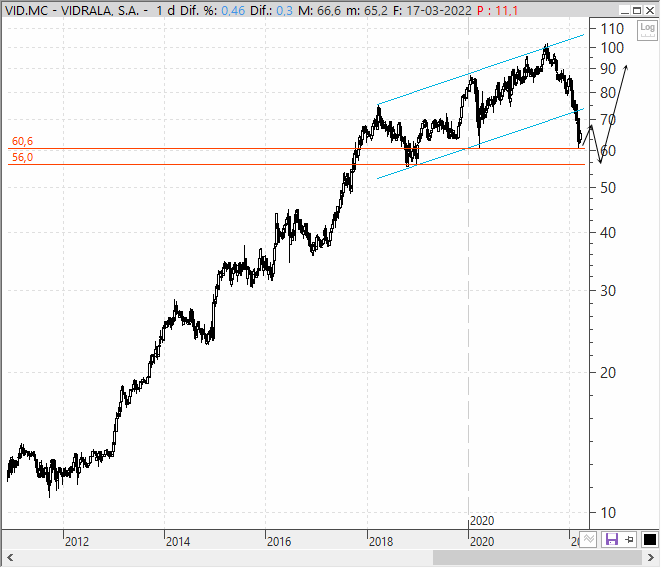661x568 pixels.
Task: Click the horizontal scrollbar thumb
Action: click(537, 558)
